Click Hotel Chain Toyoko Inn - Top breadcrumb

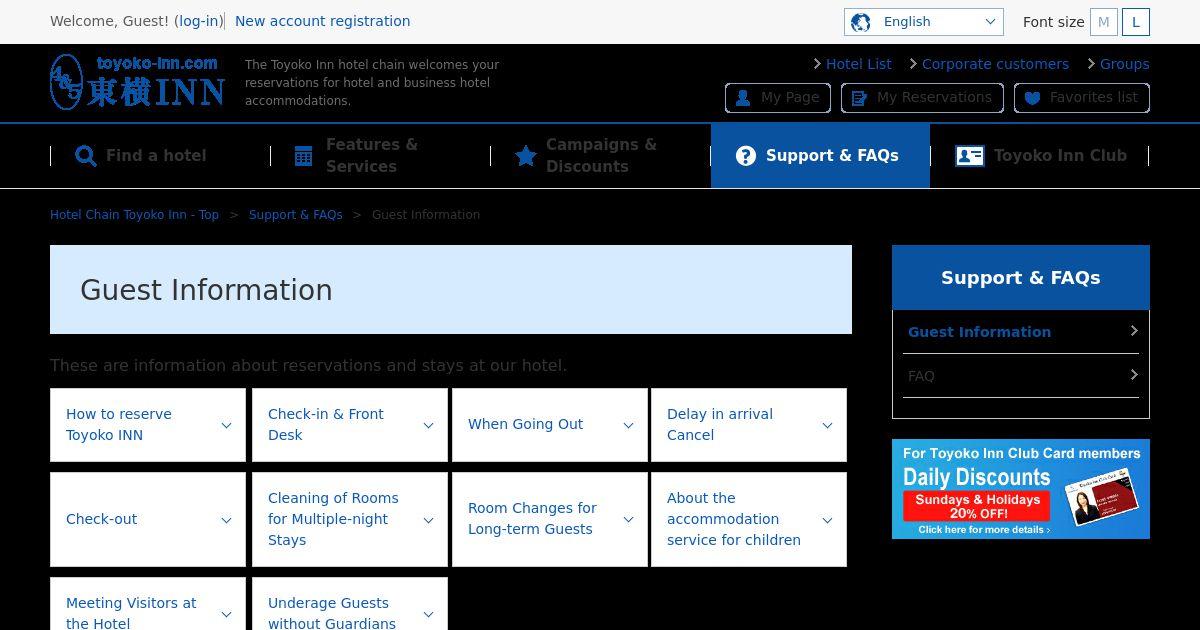pyautogui.click(x=134, y=215)
